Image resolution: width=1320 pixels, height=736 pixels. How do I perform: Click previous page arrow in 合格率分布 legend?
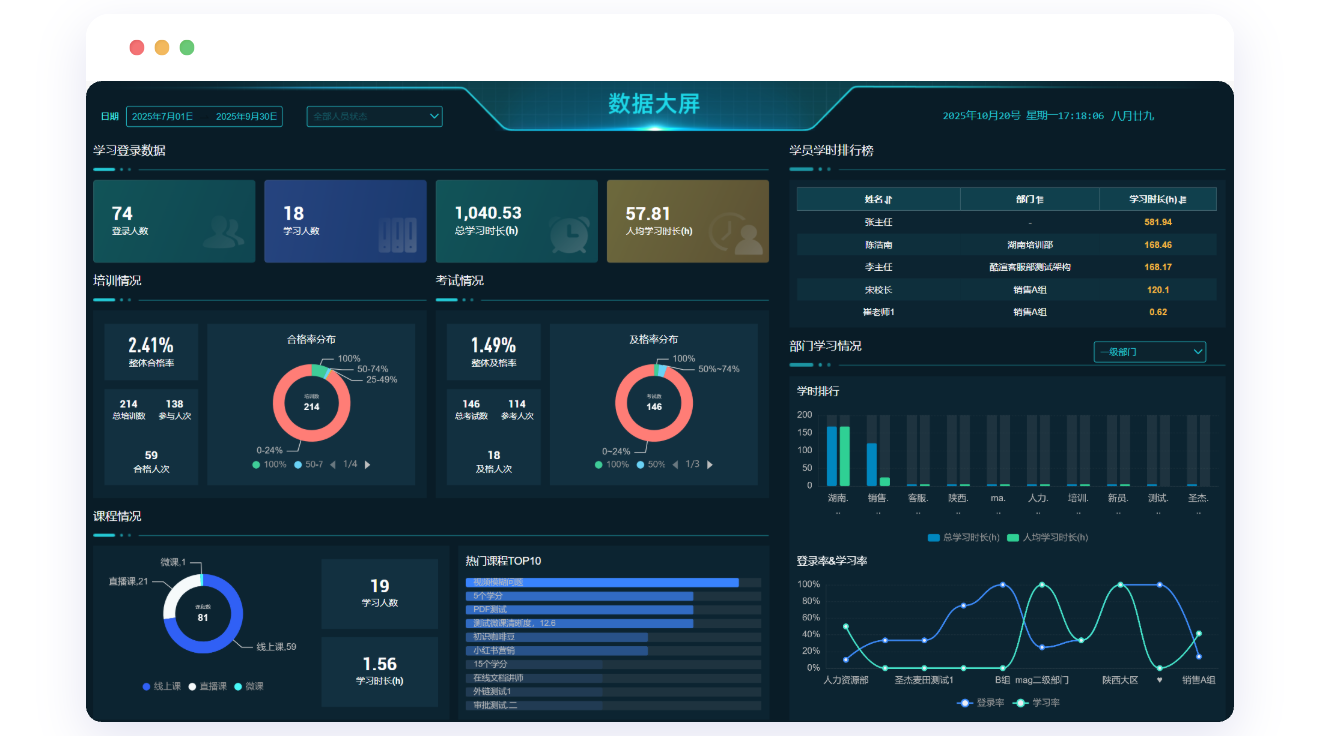coord(332,464)
